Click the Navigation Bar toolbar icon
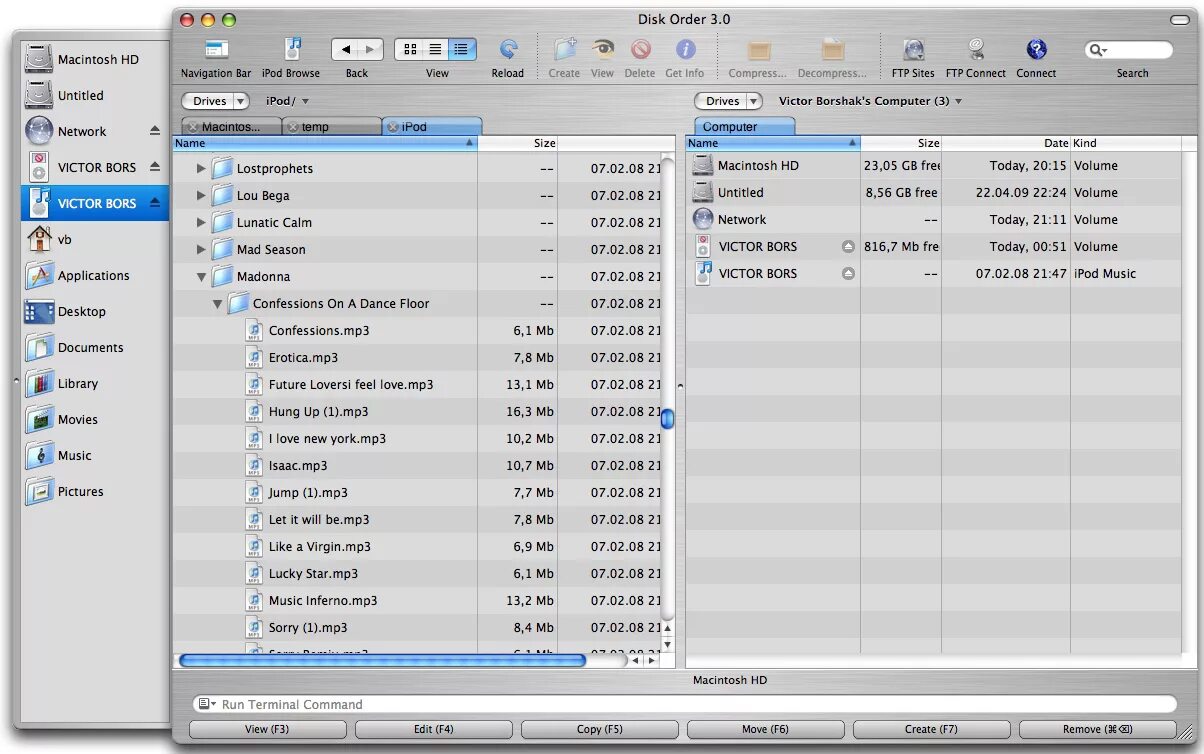Screen dimensions: 1204x754 click(x=215, y=48)
